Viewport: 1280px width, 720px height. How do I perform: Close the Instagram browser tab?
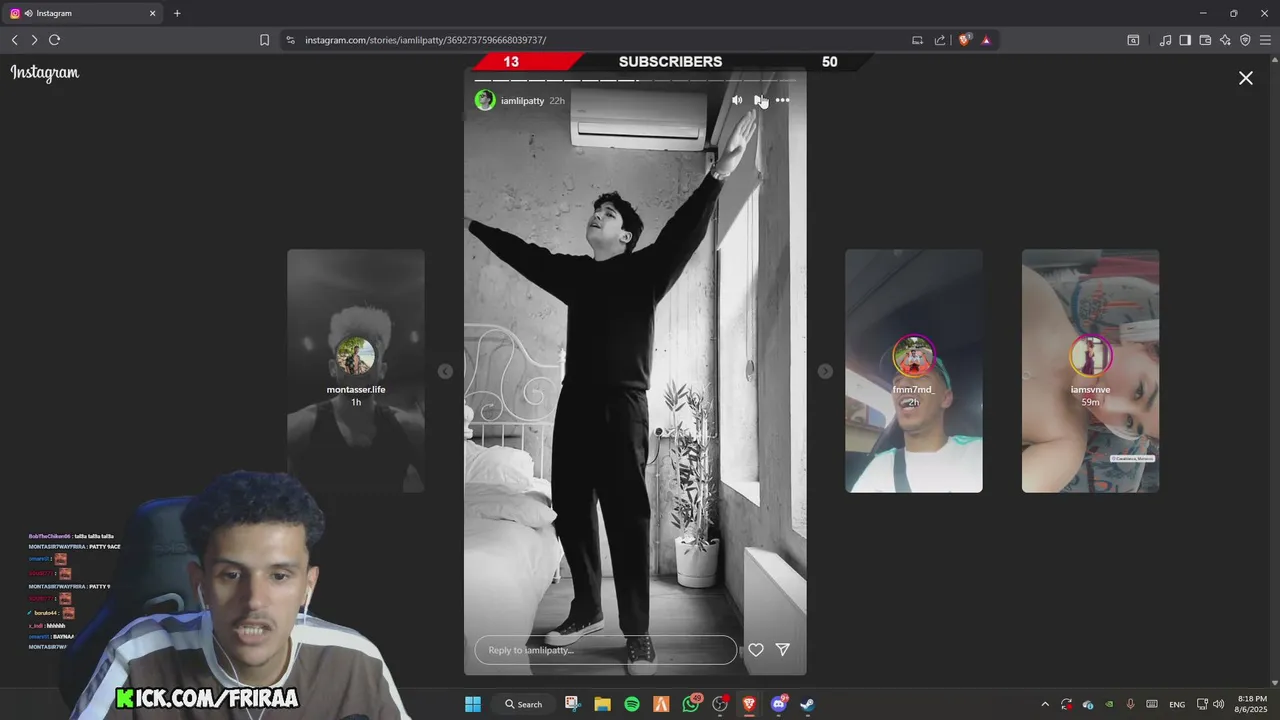click(x=153, y=14)
